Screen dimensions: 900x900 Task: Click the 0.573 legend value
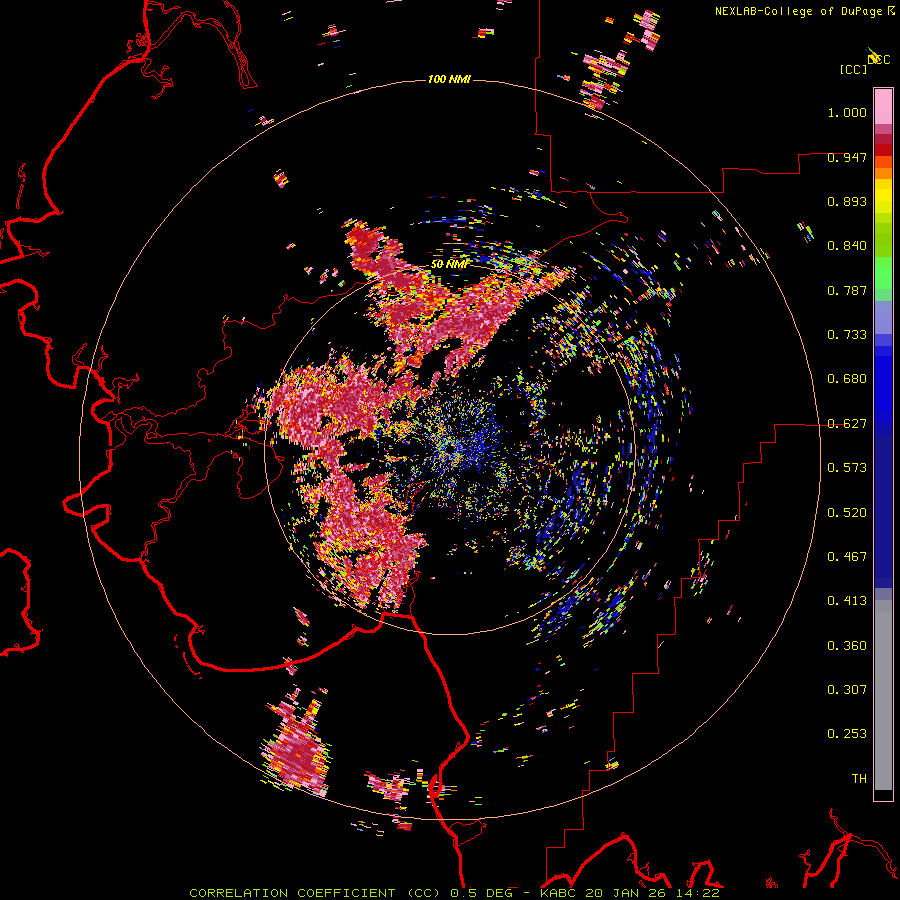click(x=847, y=468)
